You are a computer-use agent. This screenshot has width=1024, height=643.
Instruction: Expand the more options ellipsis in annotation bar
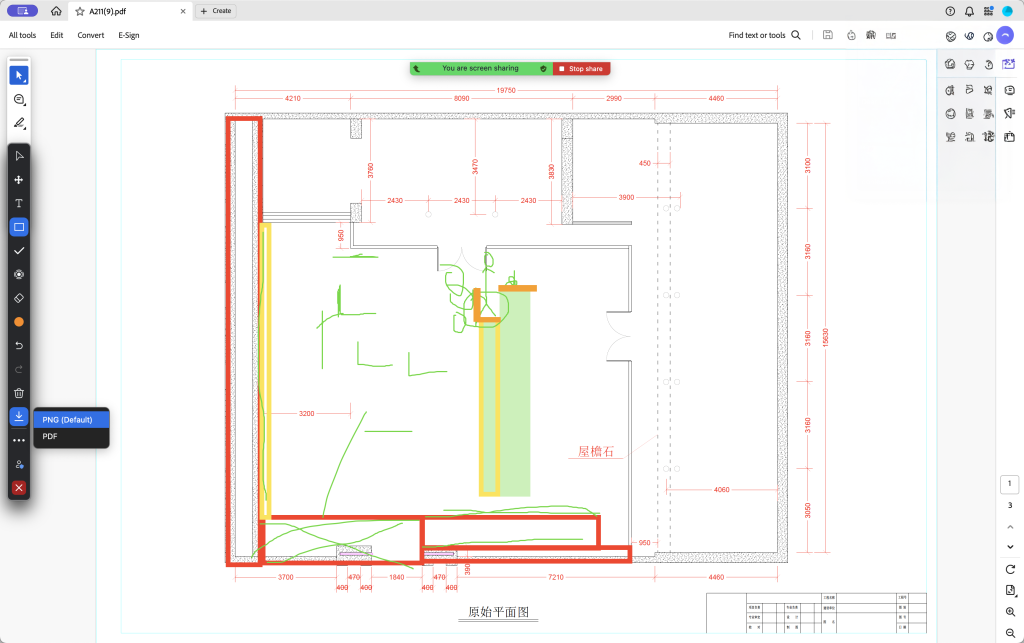[x=19, y=440]
